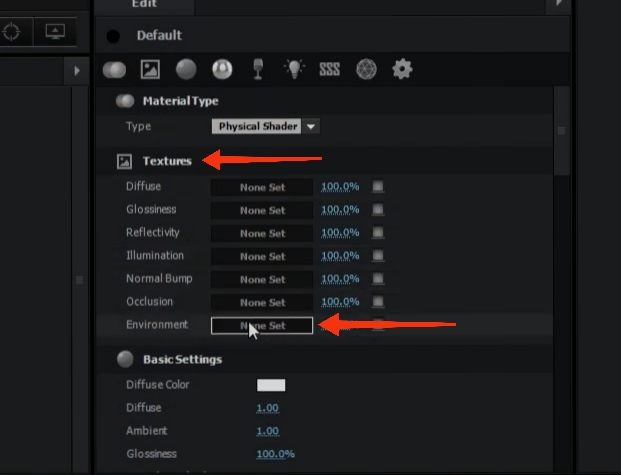Toggle the Occlusion texture checkbox
This screenshot has width=621, height=475.
pyautogui.click(x=379, y=302)
